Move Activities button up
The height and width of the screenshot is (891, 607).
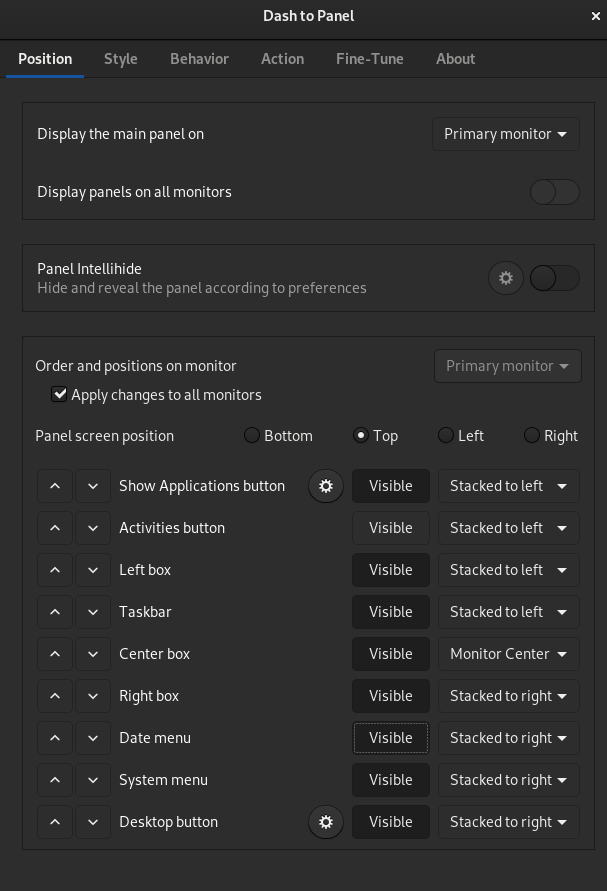point(55,528)
